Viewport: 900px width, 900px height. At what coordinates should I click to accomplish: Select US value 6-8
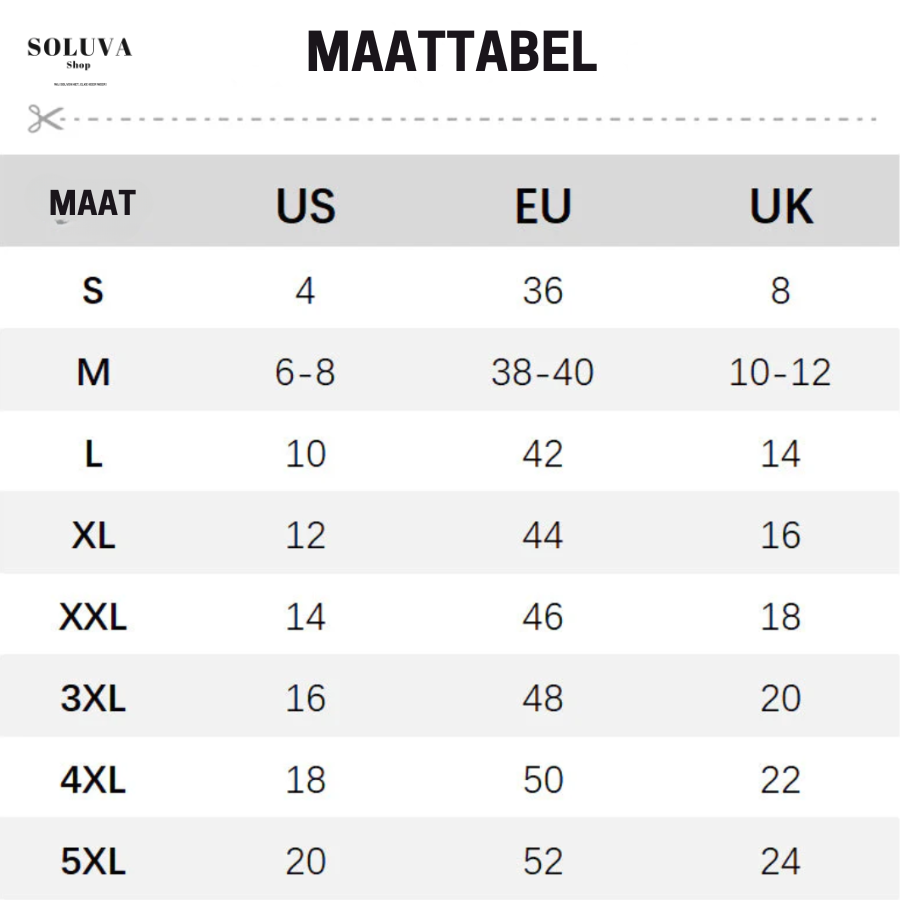tap(306, 373)
